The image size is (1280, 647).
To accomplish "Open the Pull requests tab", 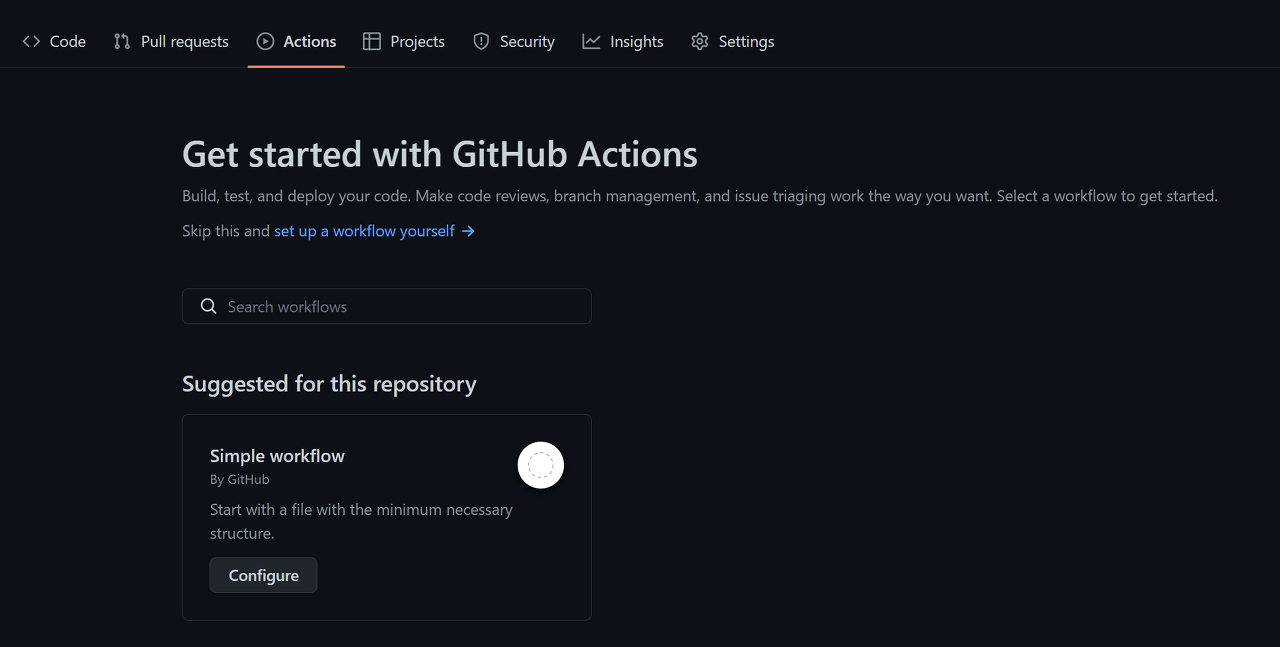I will click(171, 41).
